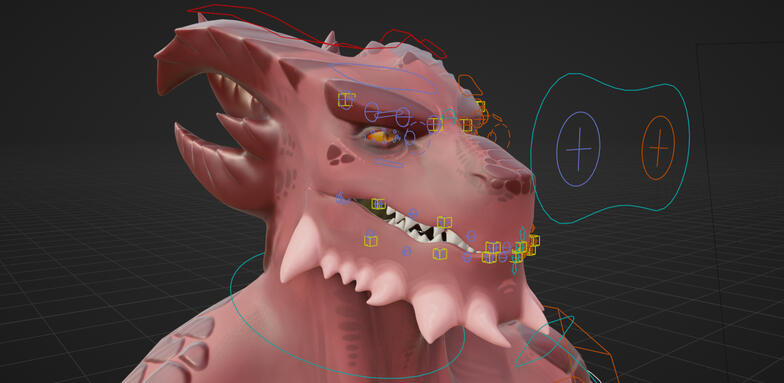Select the yellow cube control at the outer brow end
This screenshot has width=784, height=383.
click(346, 100)
